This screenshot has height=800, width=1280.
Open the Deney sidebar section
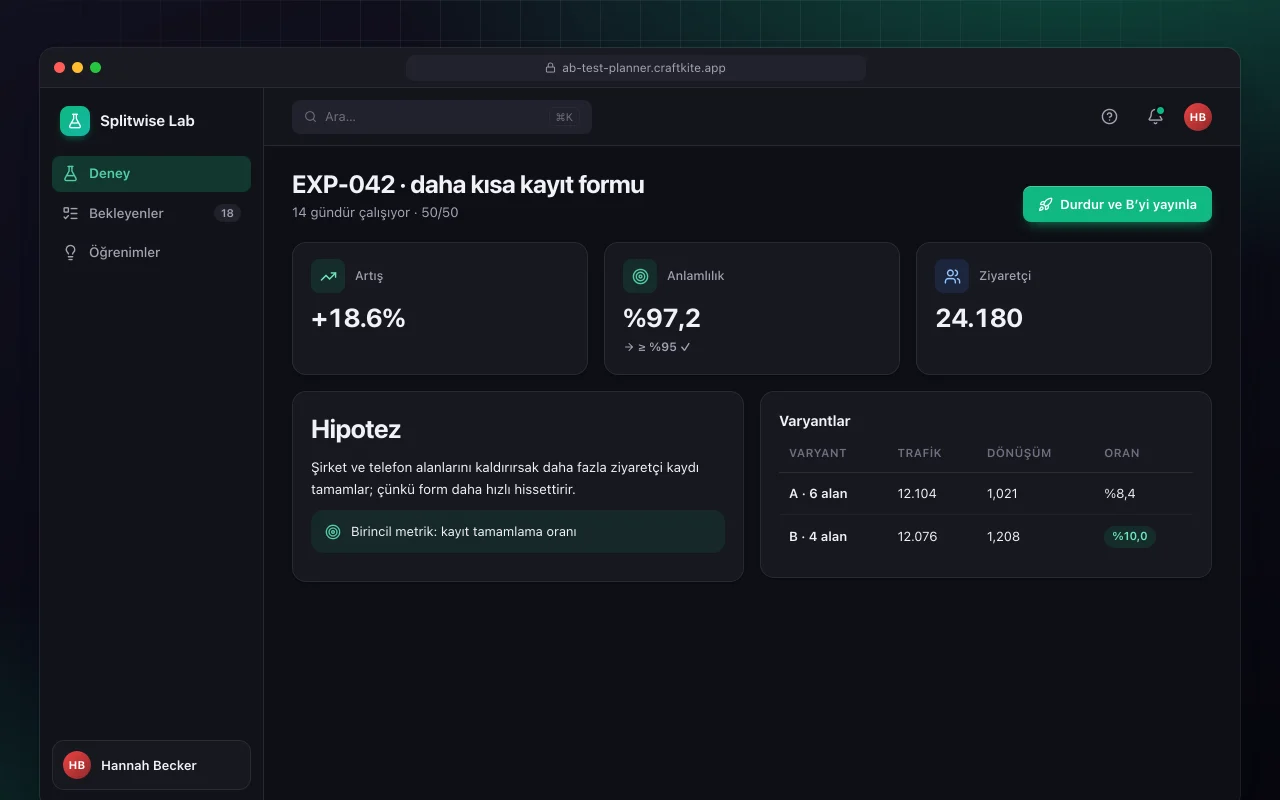[x=151, y=173]
